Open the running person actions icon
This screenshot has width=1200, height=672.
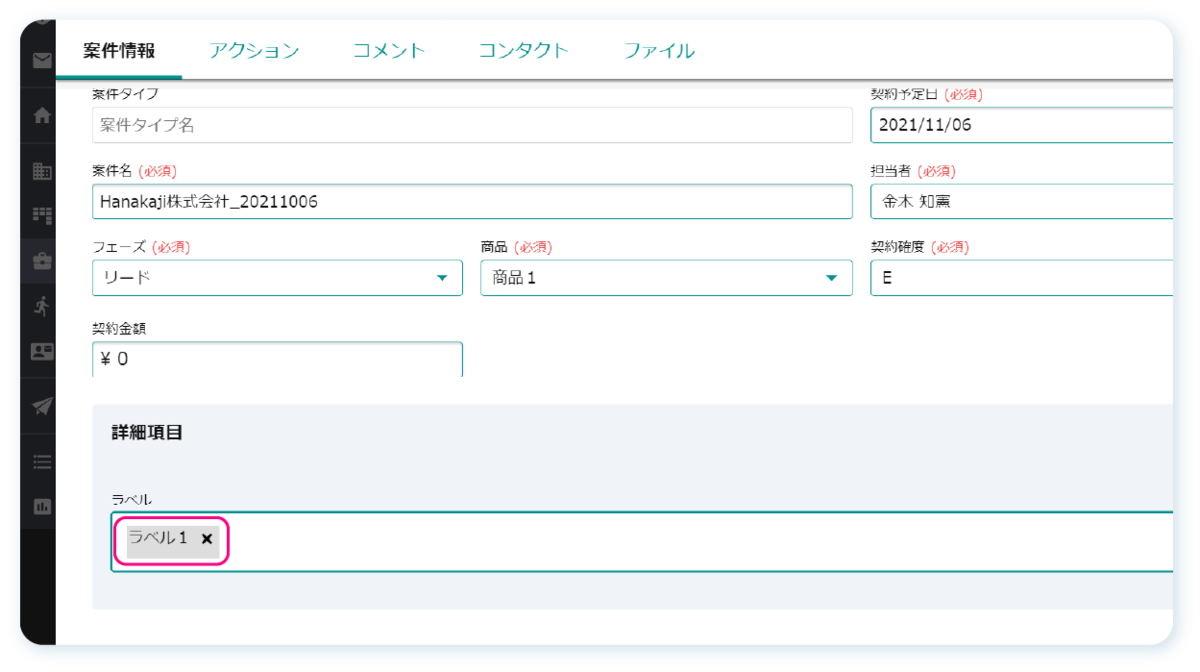click(x=42, y=306)
